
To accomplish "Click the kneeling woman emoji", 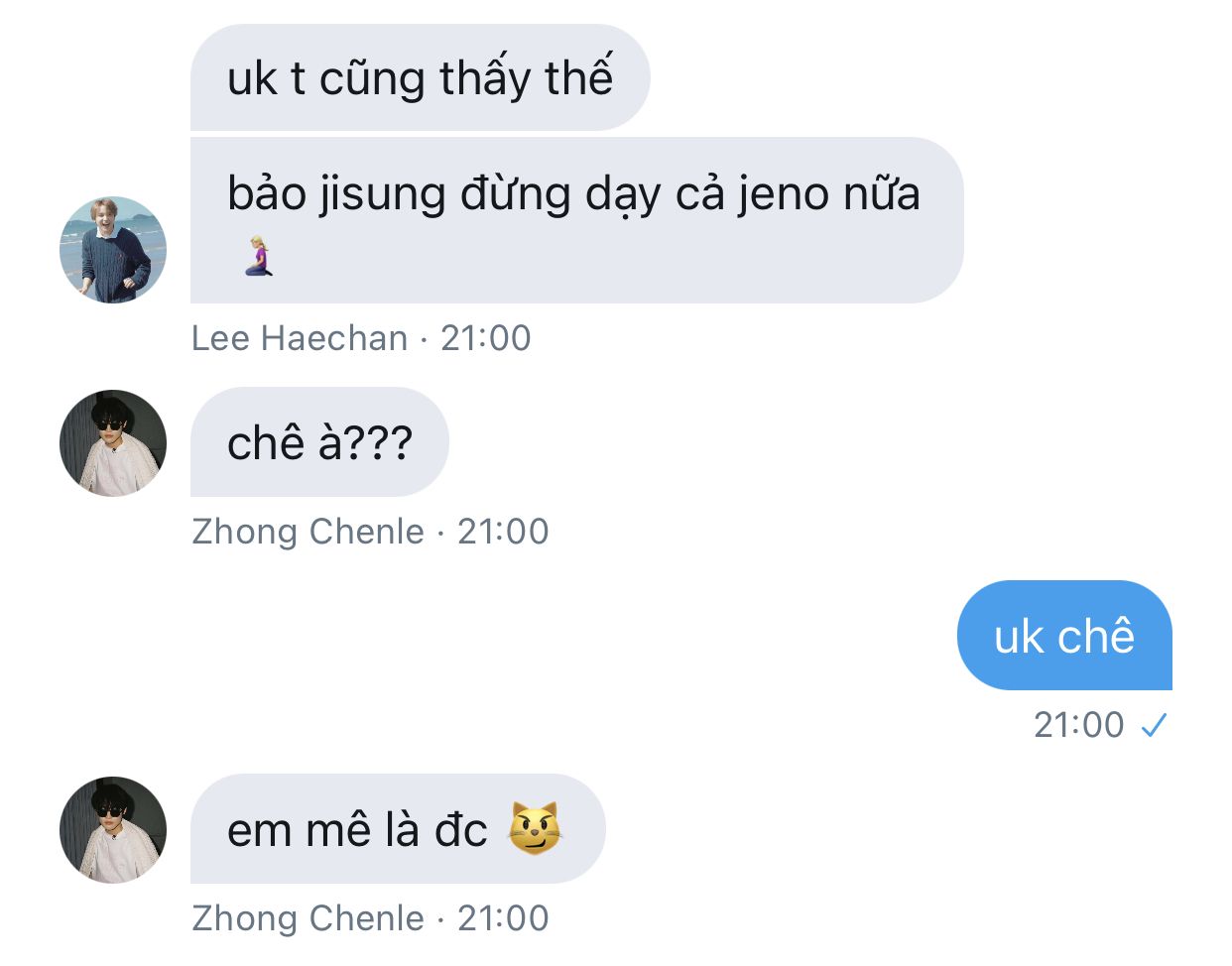I will coord(259,256).
